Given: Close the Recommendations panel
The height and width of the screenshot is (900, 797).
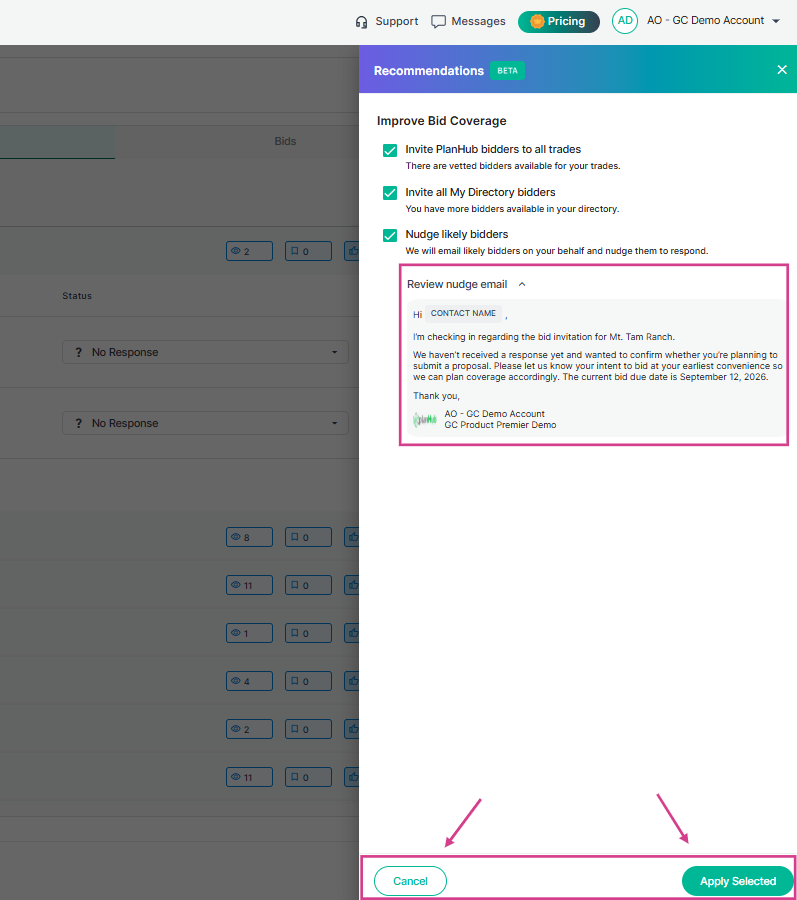Looking at the screenshot, I should [x=782, y=69].
